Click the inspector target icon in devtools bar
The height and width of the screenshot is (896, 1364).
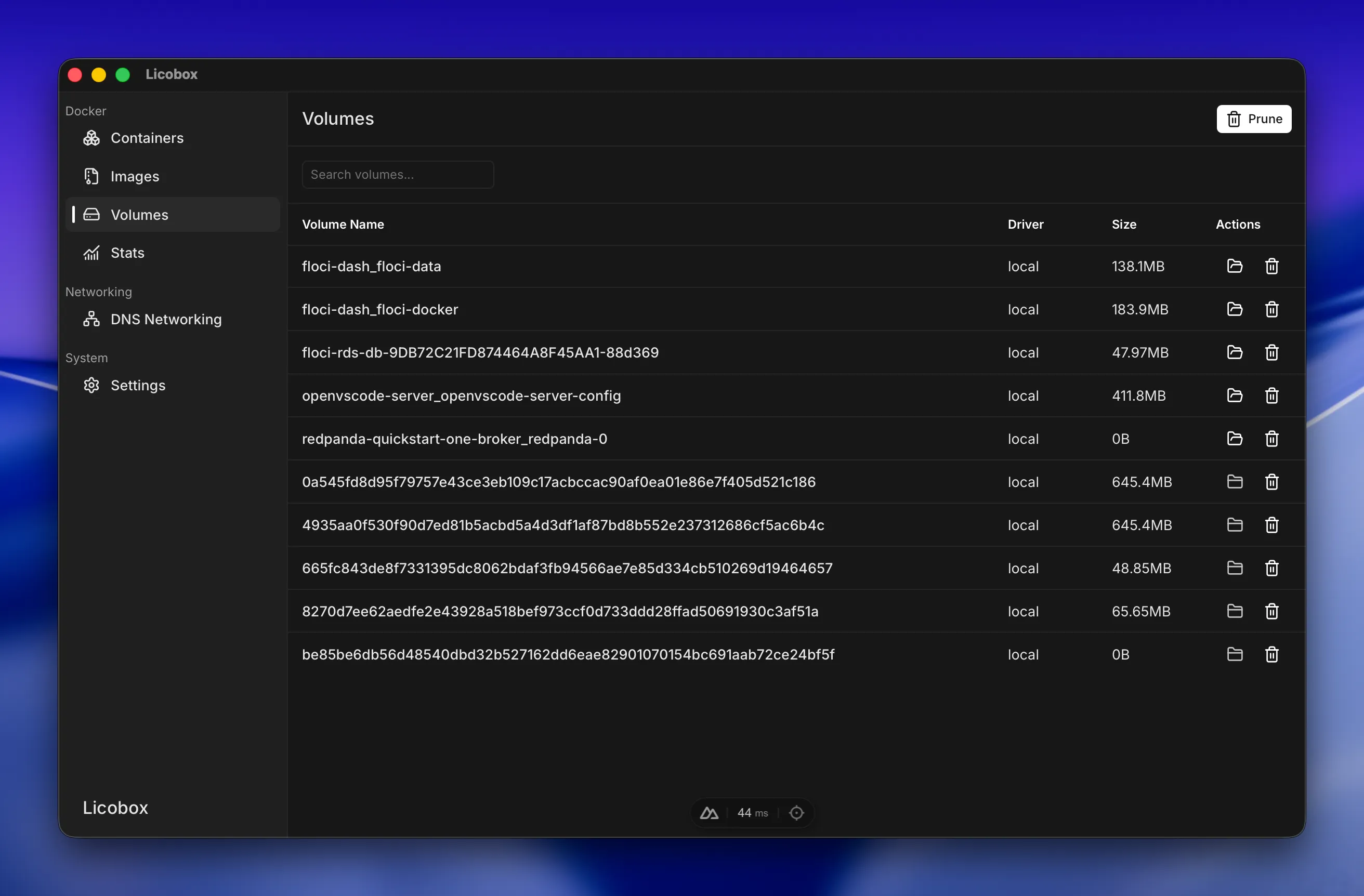point(796,812)
